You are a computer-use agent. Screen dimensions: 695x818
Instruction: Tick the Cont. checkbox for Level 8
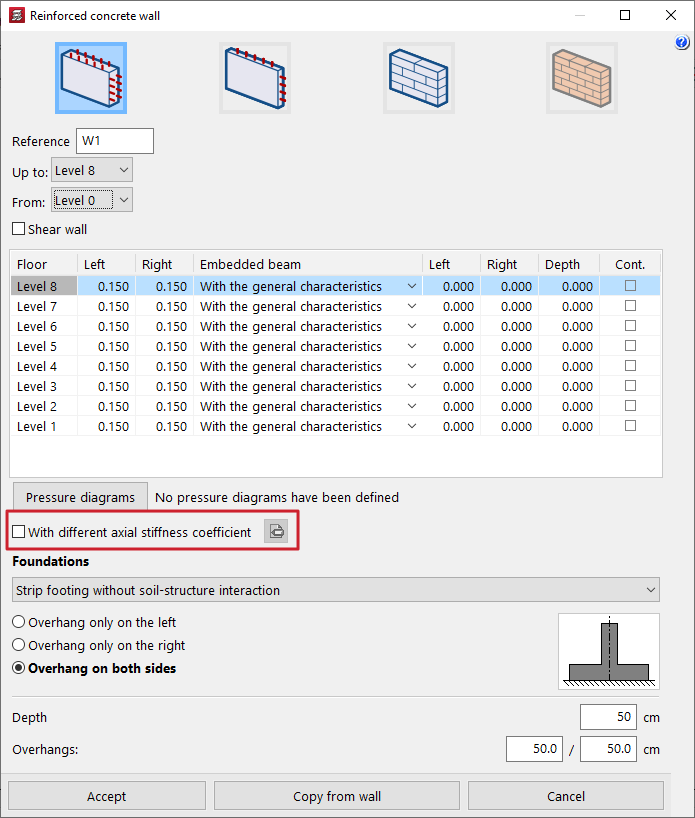tap(630, 286)
